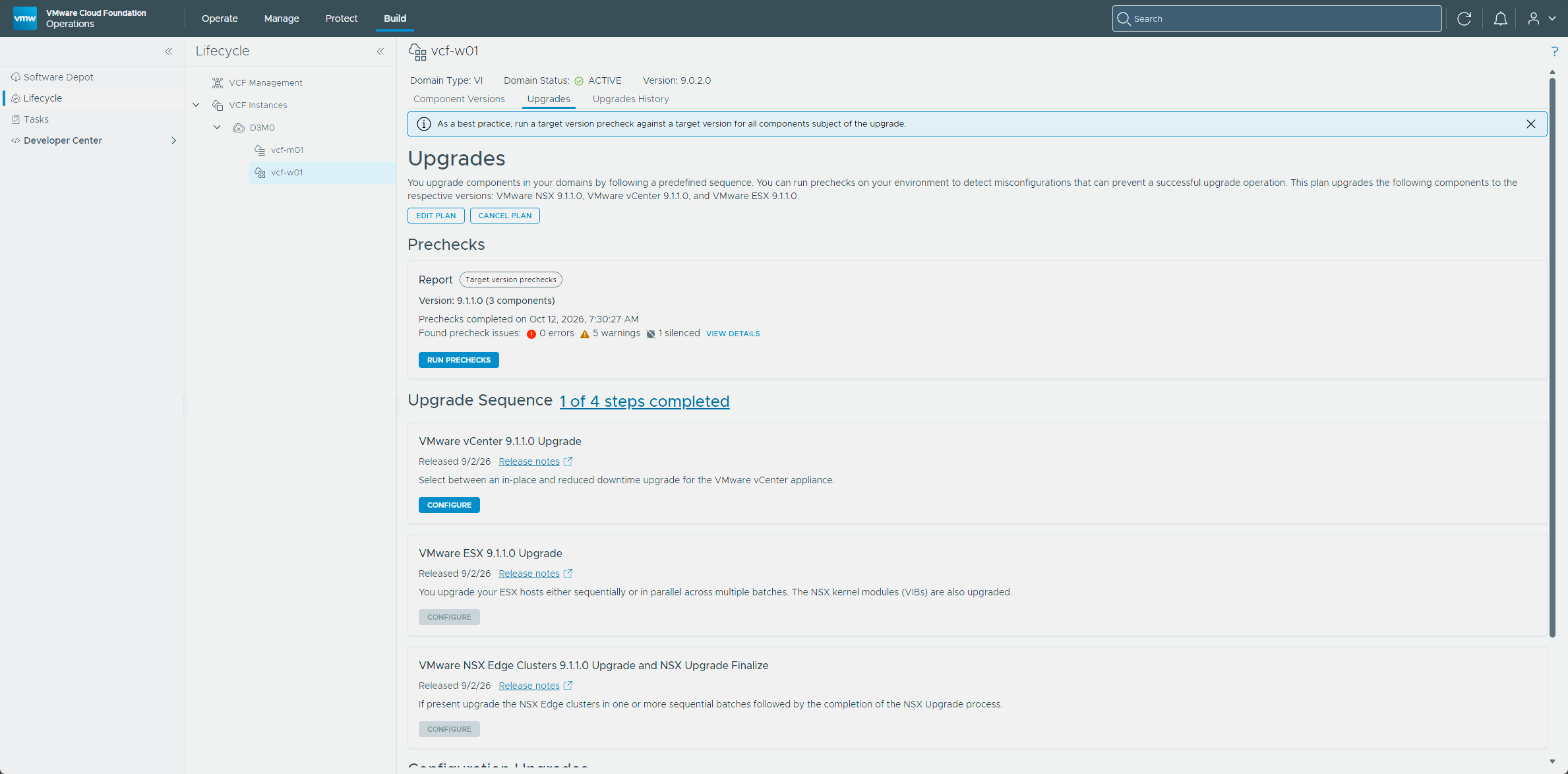
Task: Click the Software Depot sidebar icon
Action: (x=16, y=77)
